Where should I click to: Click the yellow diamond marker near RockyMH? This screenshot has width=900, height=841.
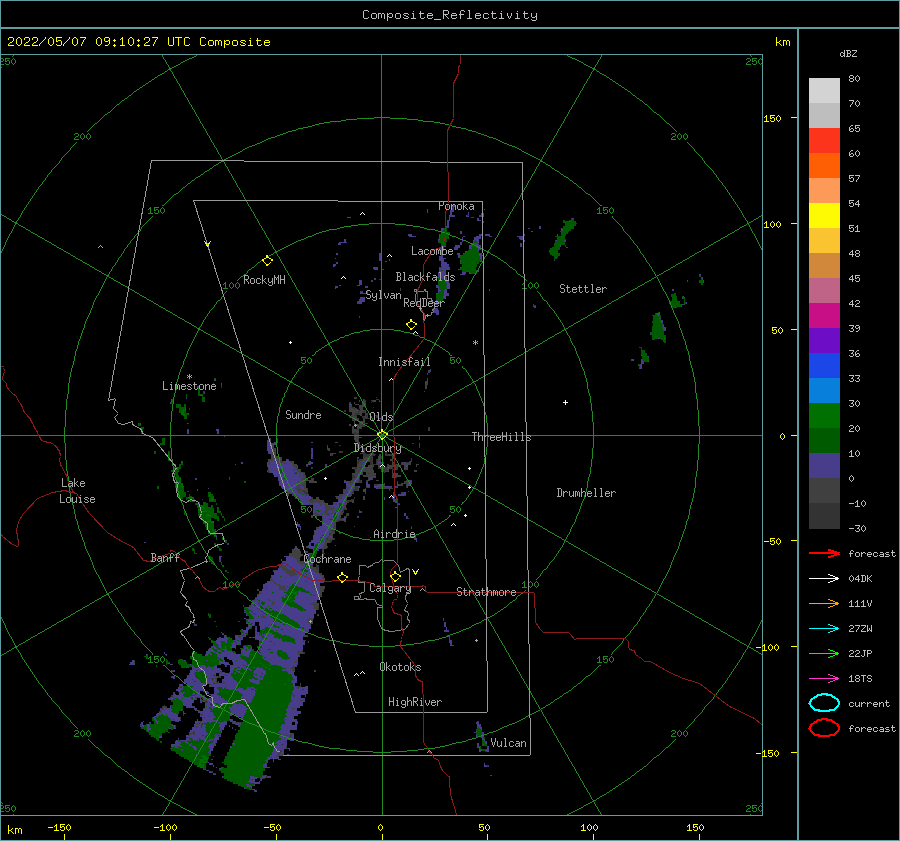[x=267, y=261]
